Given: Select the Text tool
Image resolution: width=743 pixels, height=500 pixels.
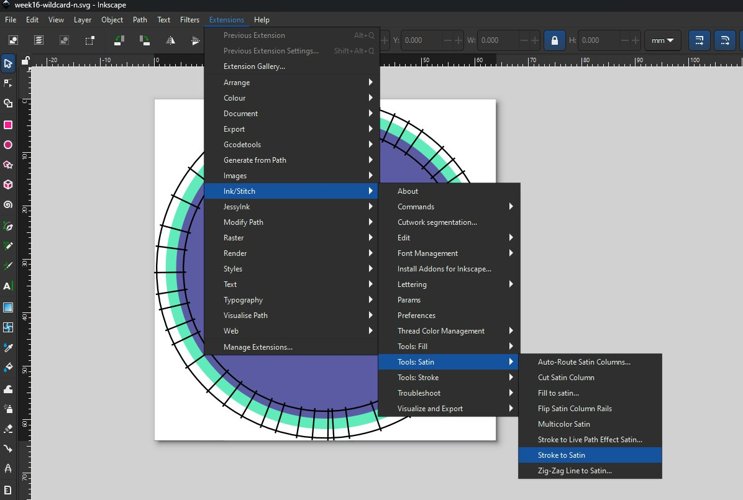Looking at the screenshot, I should (8, 286).
